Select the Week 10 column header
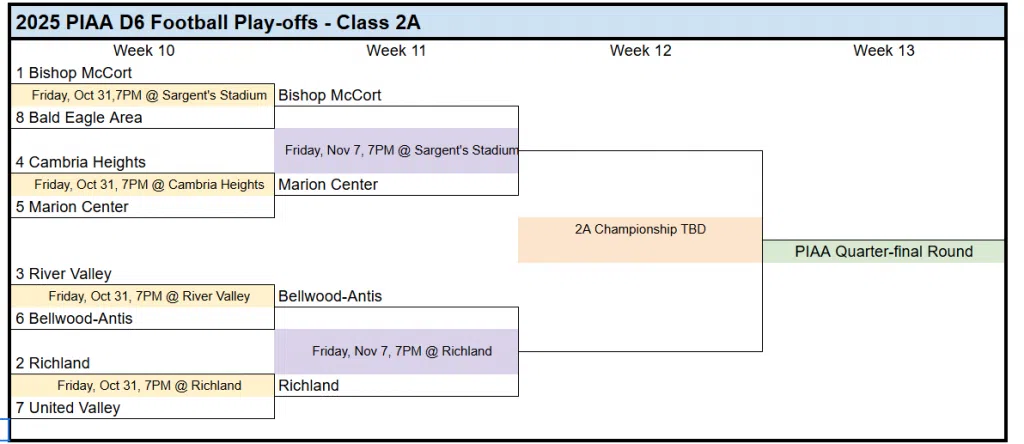Screen dimensions: 1024x444 pos(143,51)
